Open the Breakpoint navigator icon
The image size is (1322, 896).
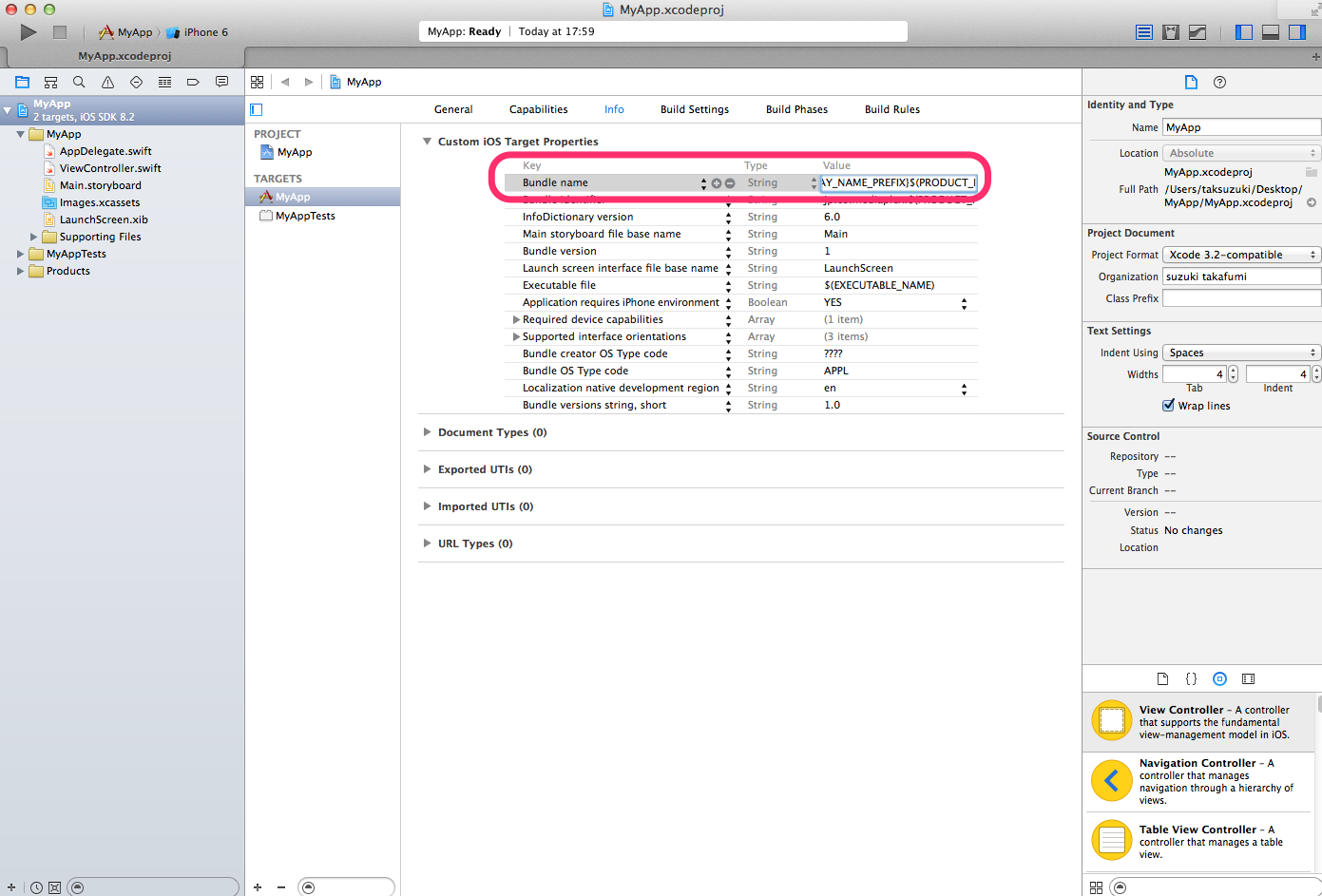pos(193,83)
